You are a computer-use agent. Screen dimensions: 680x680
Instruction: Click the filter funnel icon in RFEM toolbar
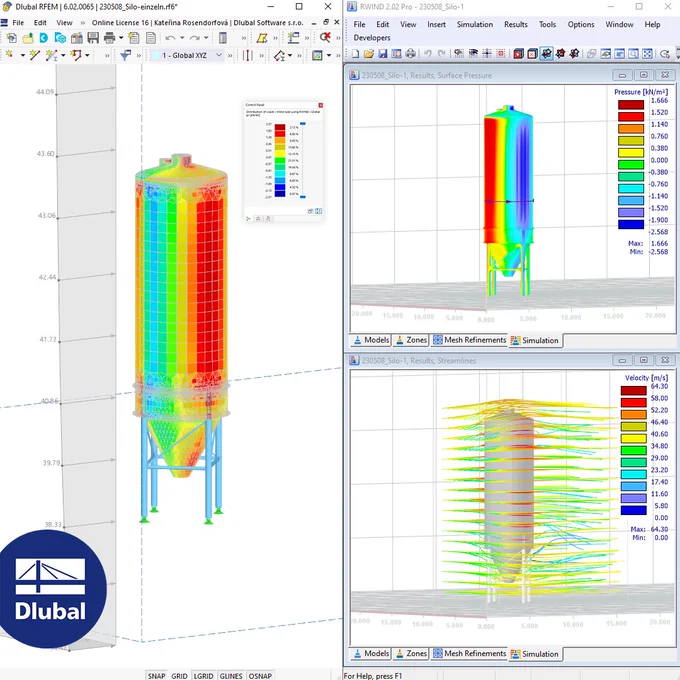point(126,55)
